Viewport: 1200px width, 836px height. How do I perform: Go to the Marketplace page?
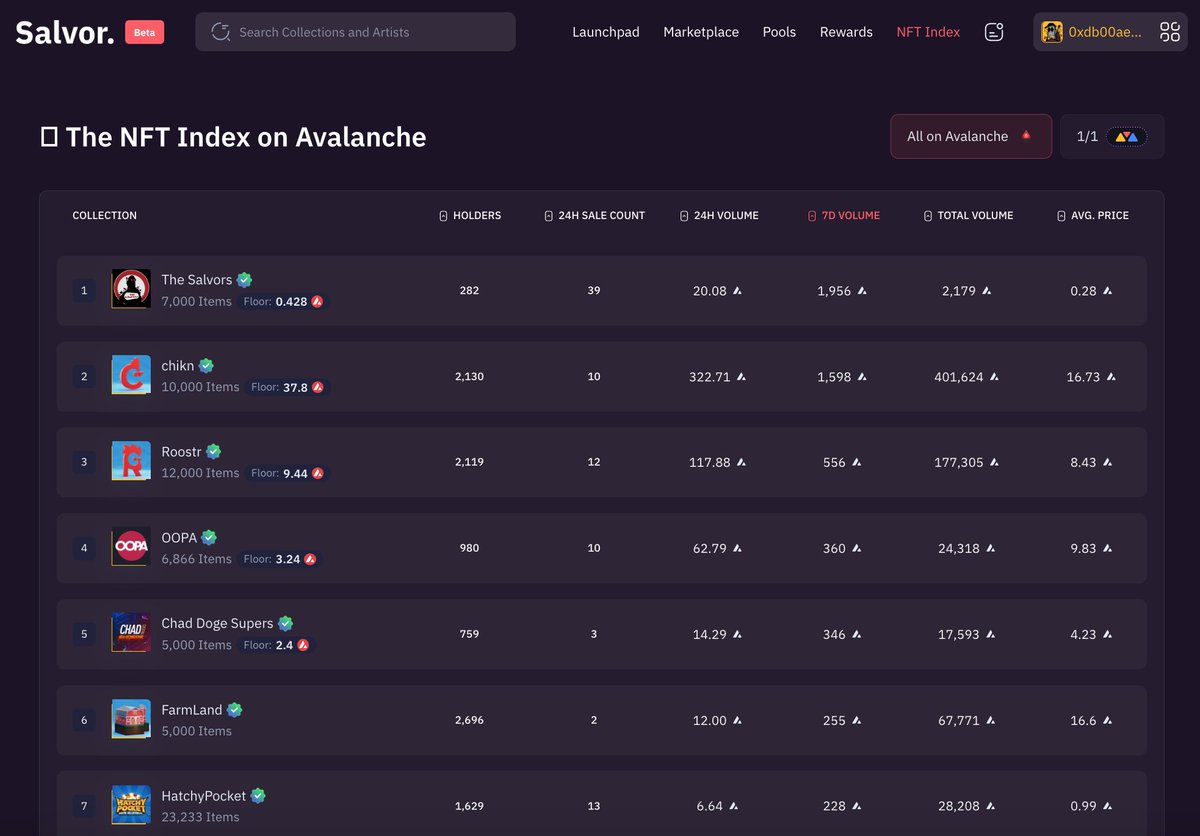pos(701,32)
